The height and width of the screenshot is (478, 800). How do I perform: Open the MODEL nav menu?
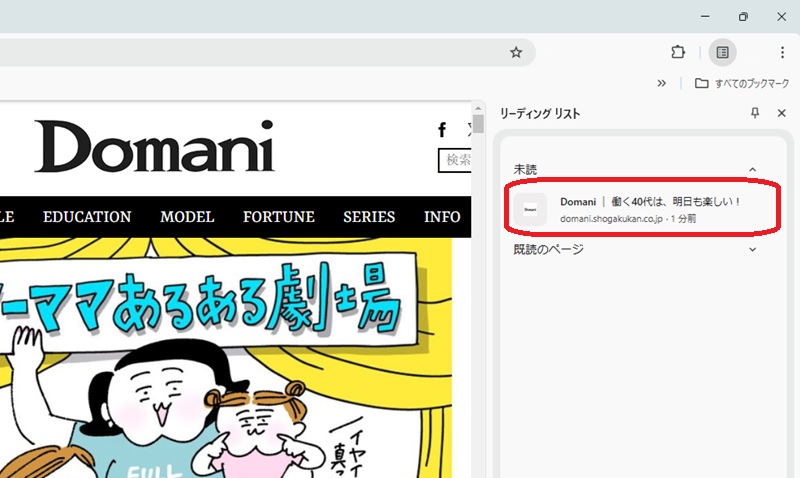tap(187, 217)
